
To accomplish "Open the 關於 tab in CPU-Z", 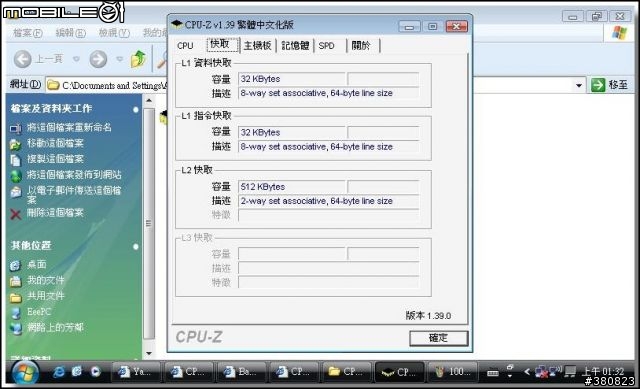I will [361, 45].
